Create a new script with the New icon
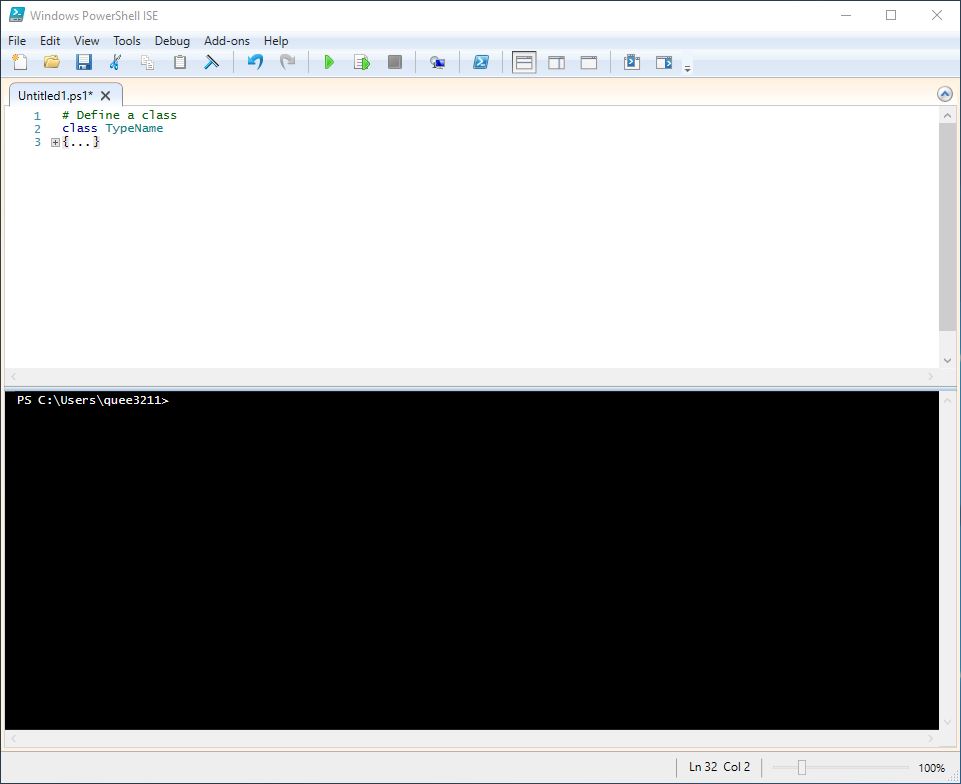The image size is (961, 784). point(18,61)
